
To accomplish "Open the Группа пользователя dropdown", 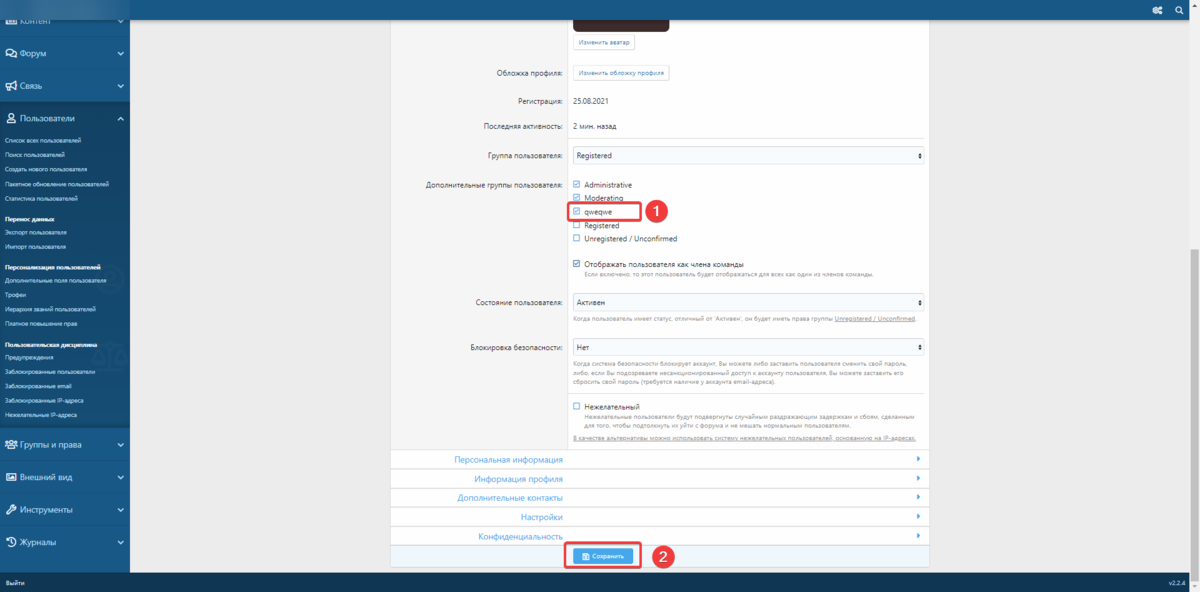I will (x=748, y=156).
